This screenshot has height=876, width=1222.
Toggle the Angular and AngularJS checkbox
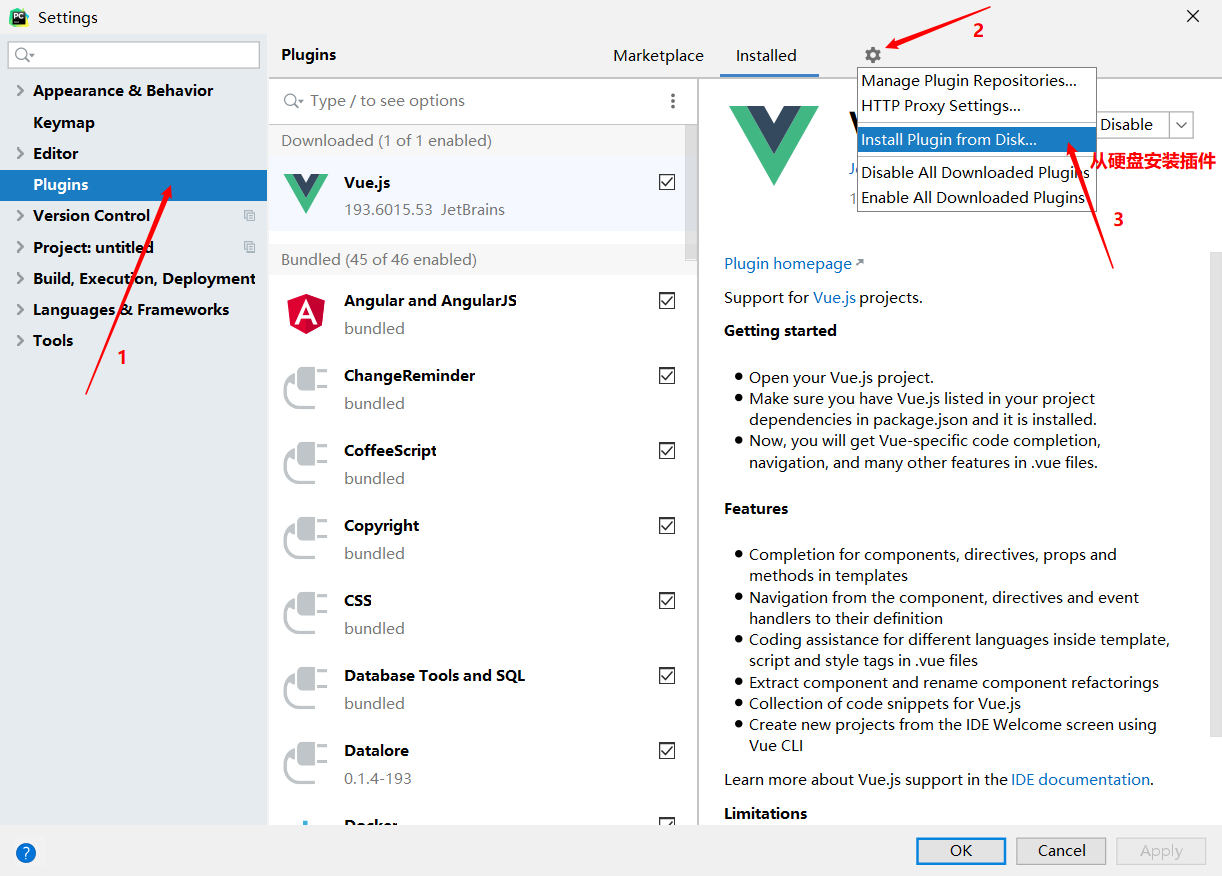pyautogui.click(x=667, y=300)
